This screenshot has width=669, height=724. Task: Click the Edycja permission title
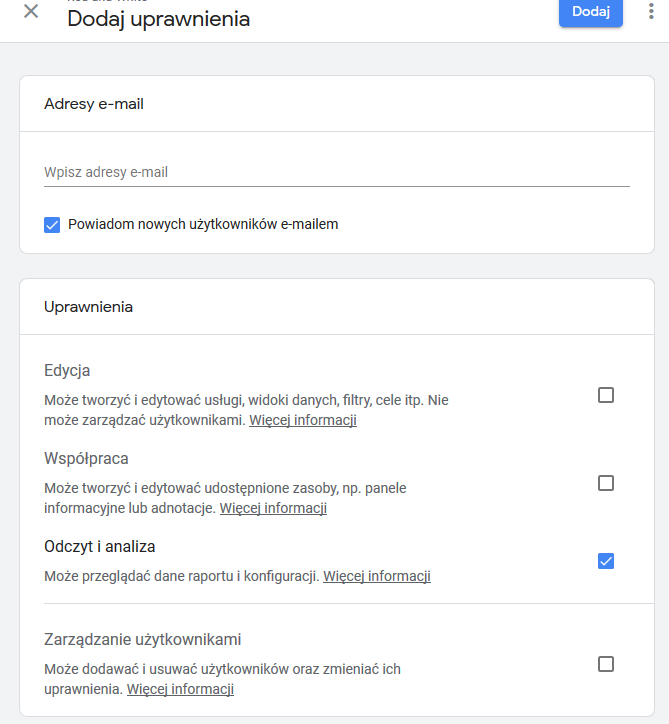[x=67, y=371]
